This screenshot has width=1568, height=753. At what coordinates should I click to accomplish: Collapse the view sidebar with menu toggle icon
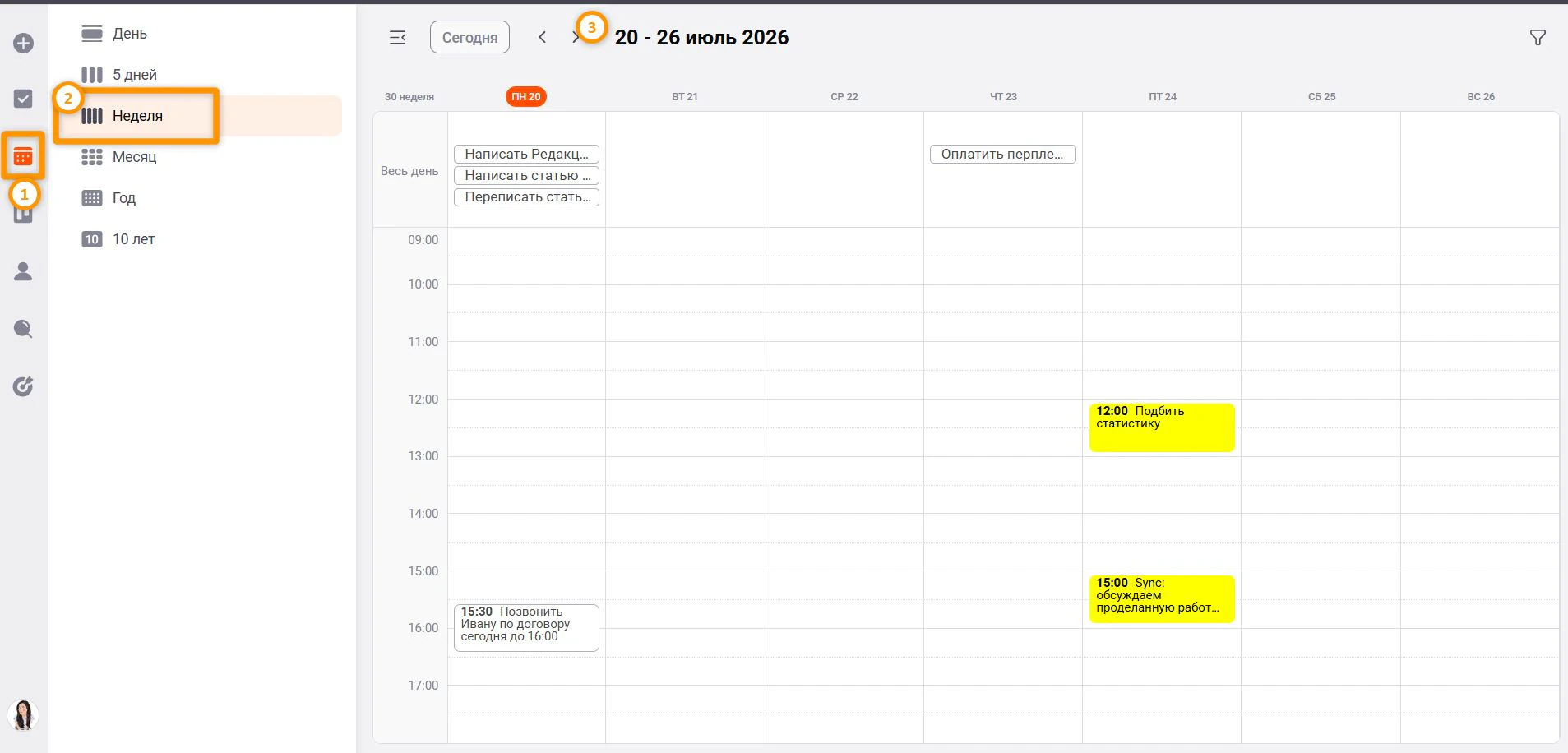(397, 38)
